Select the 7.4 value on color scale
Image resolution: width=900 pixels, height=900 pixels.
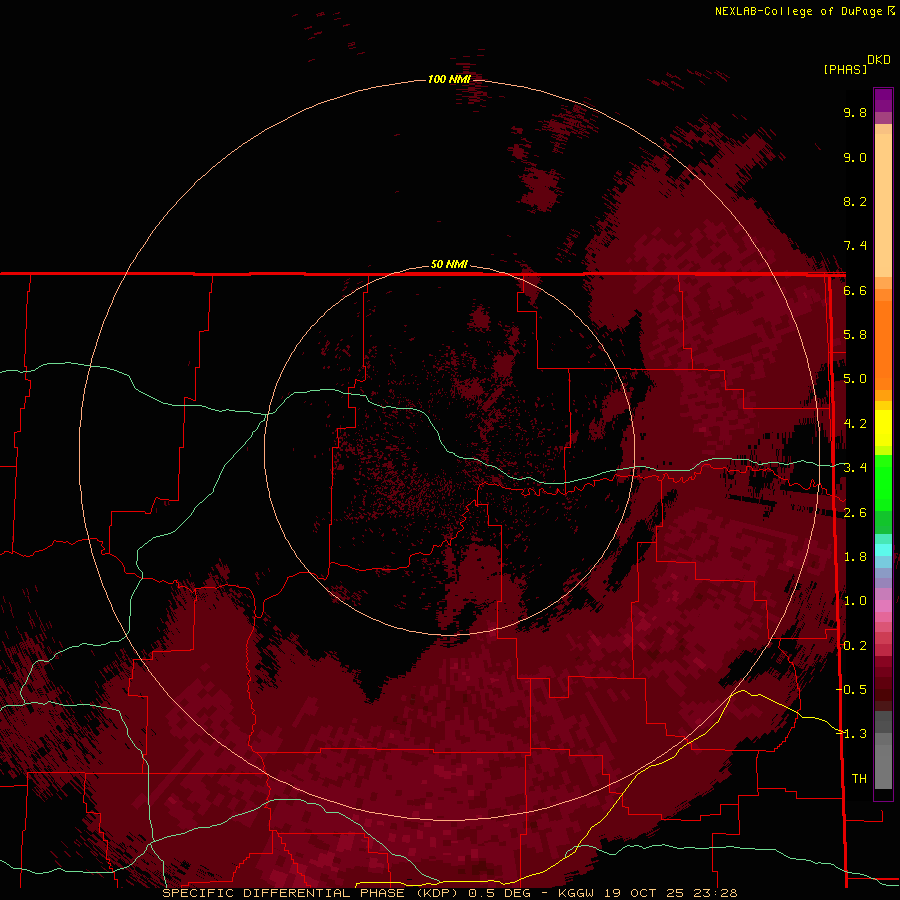tap(855, 246)
